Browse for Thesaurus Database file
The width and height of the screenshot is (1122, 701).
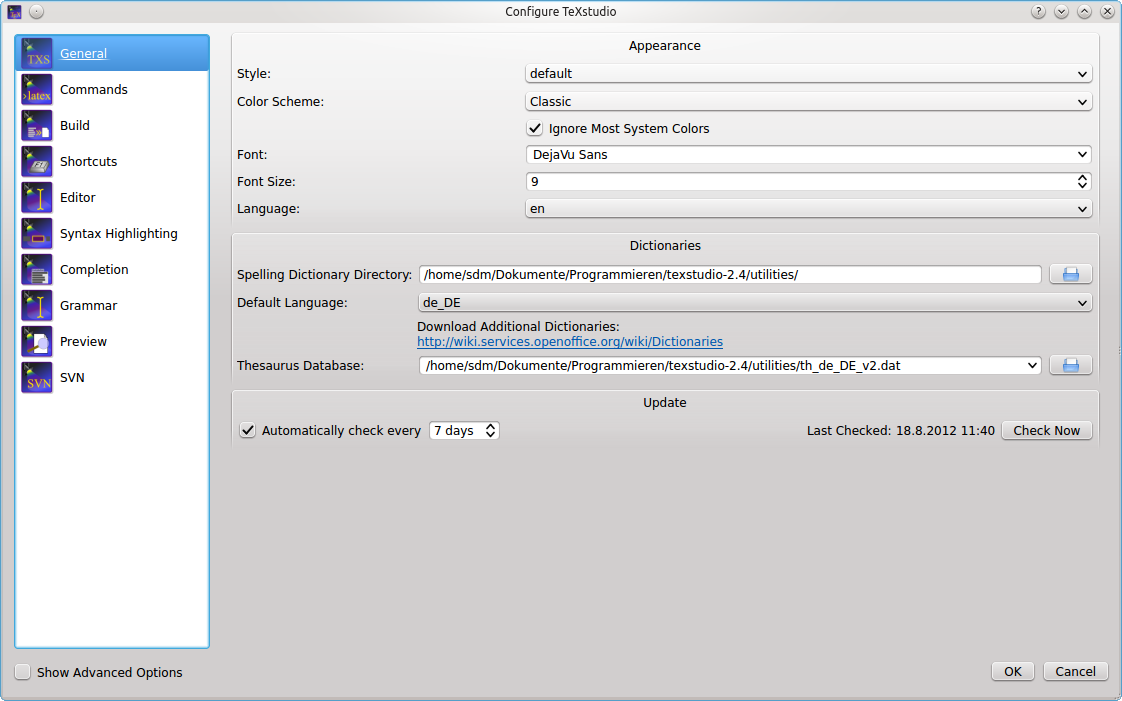point(1070,366)
